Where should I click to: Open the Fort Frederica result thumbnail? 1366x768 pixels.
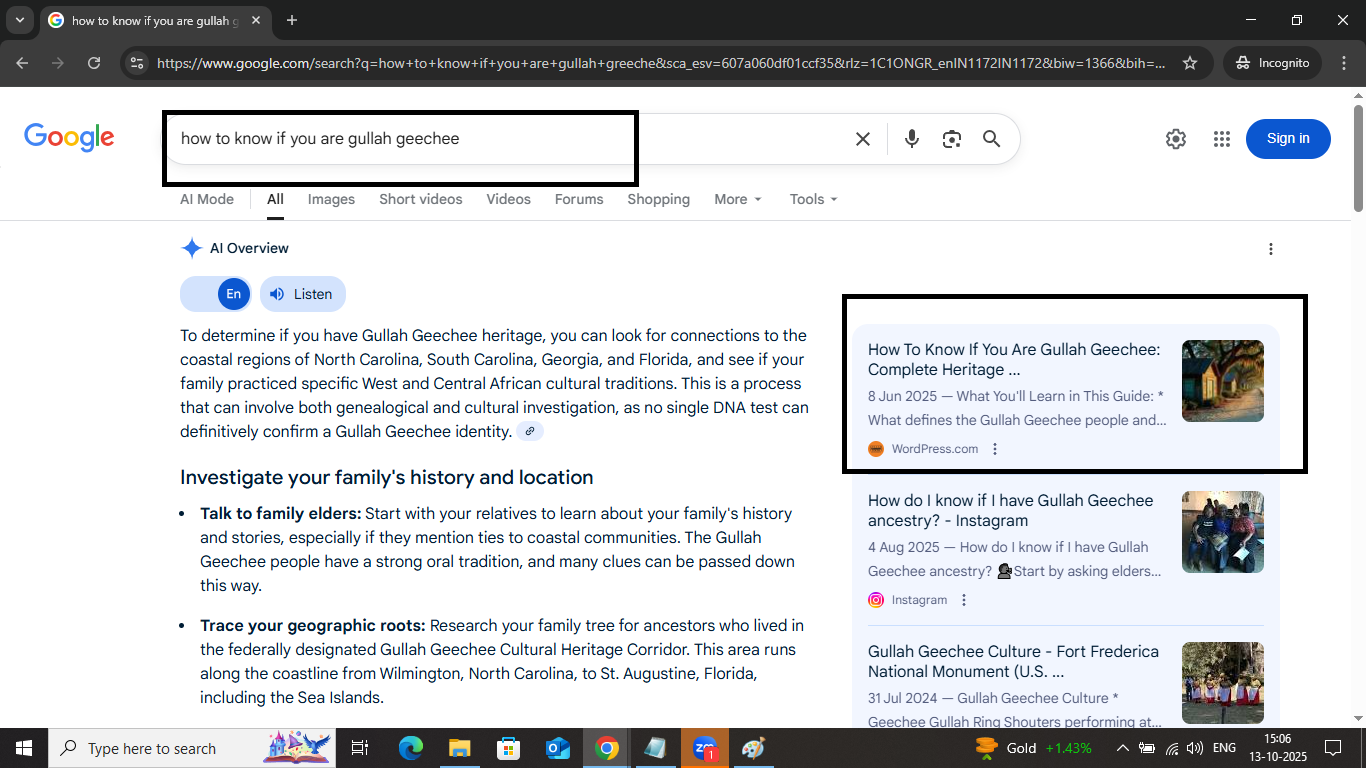pyautogui.click(x=1222, y=683)
